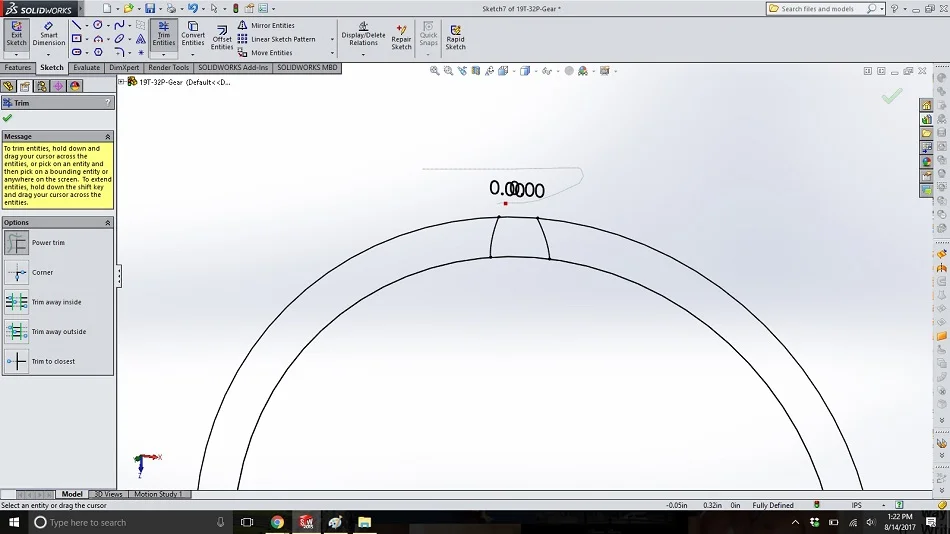Viewport: 950px width, 534px height.
Task: Click Linear Sketch Pattern
Action: [x=276, y=39]
